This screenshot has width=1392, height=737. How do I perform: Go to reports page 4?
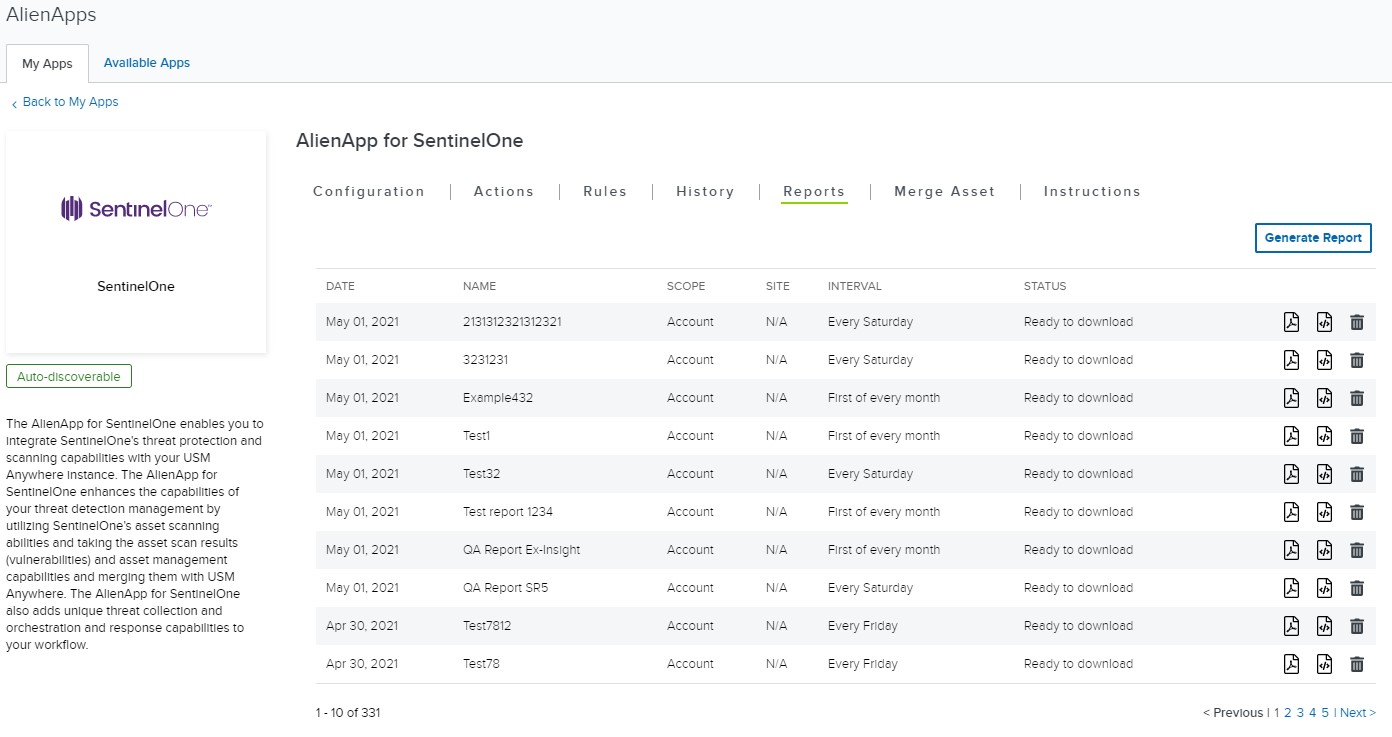(1312, 713)
